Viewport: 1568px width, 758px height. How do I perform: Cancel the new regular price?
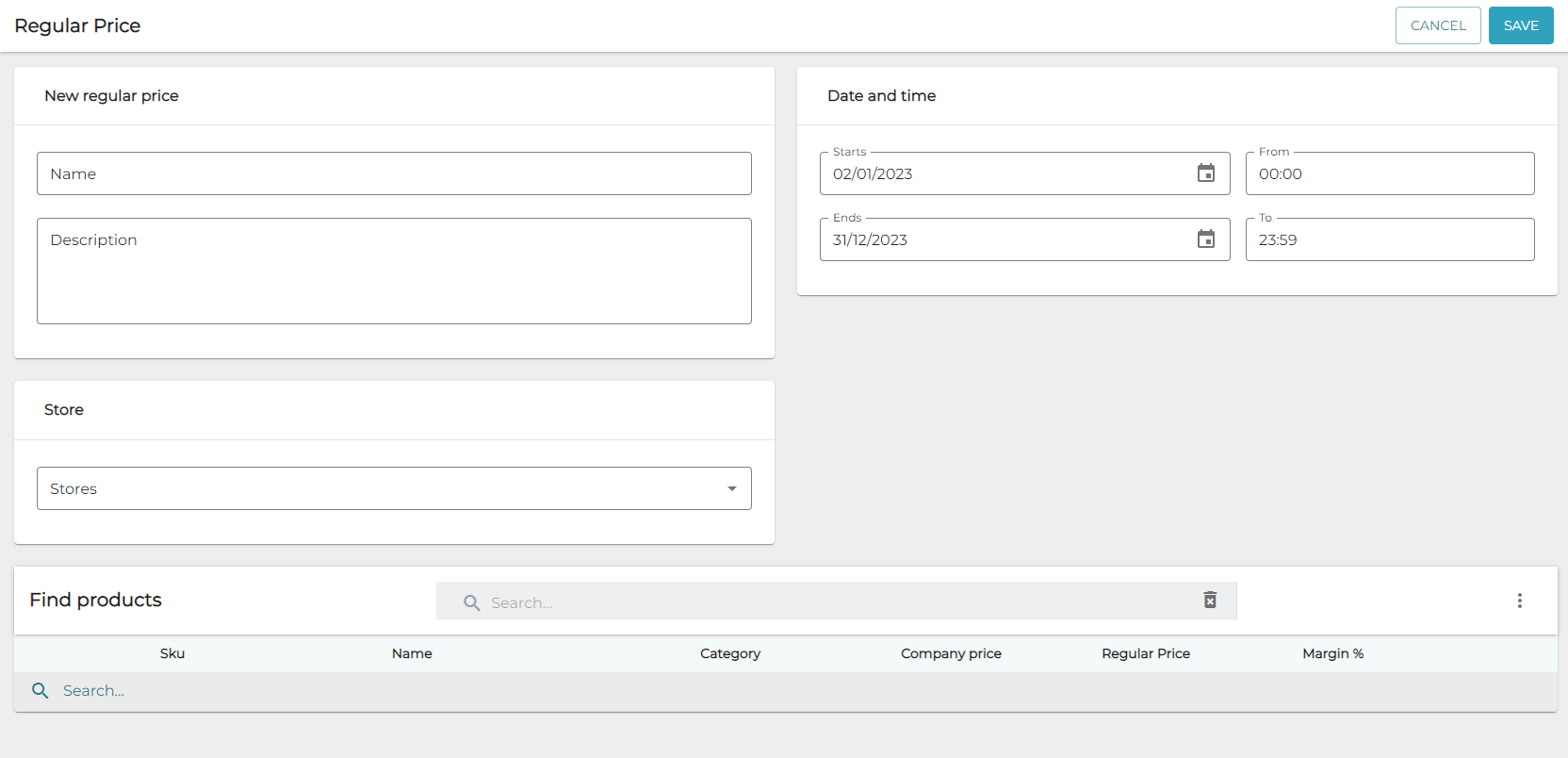pos(1437,25)
